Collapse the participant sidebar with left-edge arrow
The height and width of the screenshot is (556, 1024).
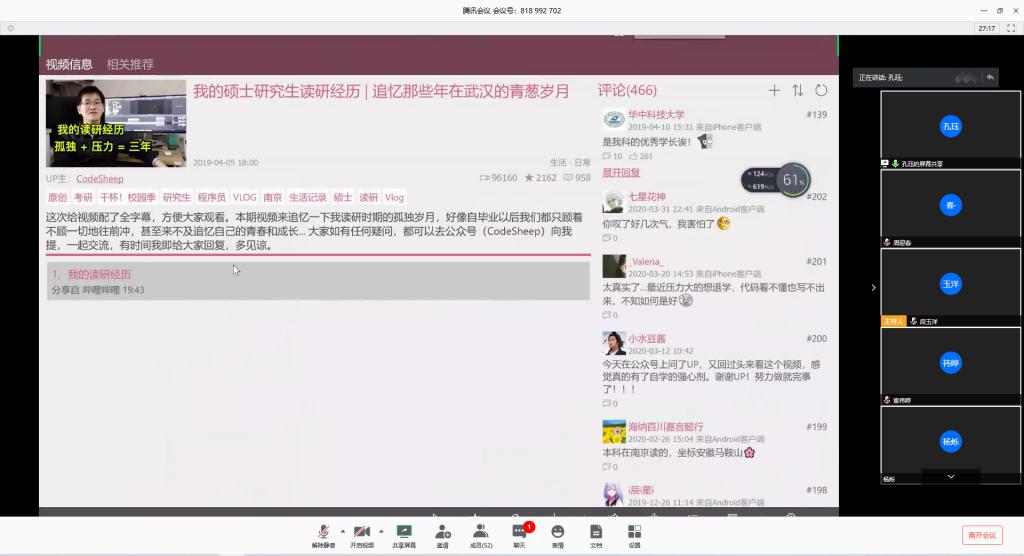(873, 287)
